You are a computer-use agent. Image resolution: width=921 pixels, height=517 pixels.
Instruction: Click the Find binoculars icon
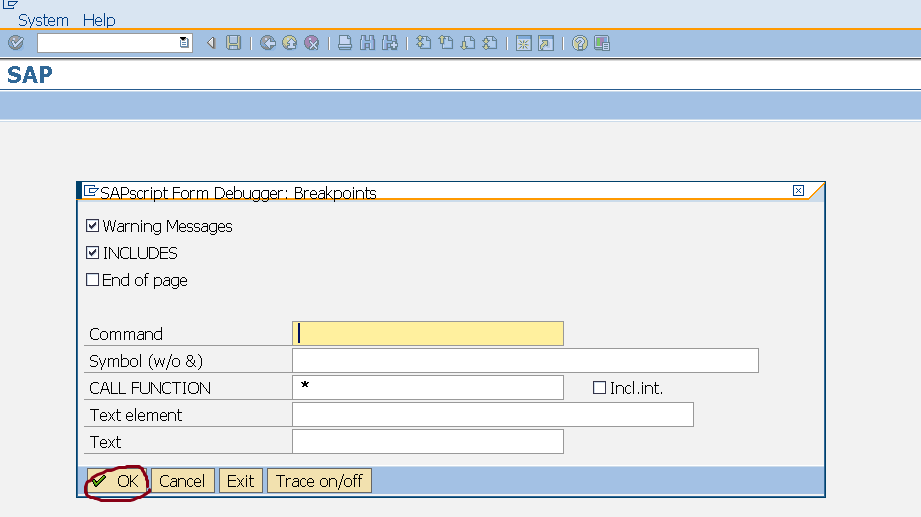(x=368, y=43)
